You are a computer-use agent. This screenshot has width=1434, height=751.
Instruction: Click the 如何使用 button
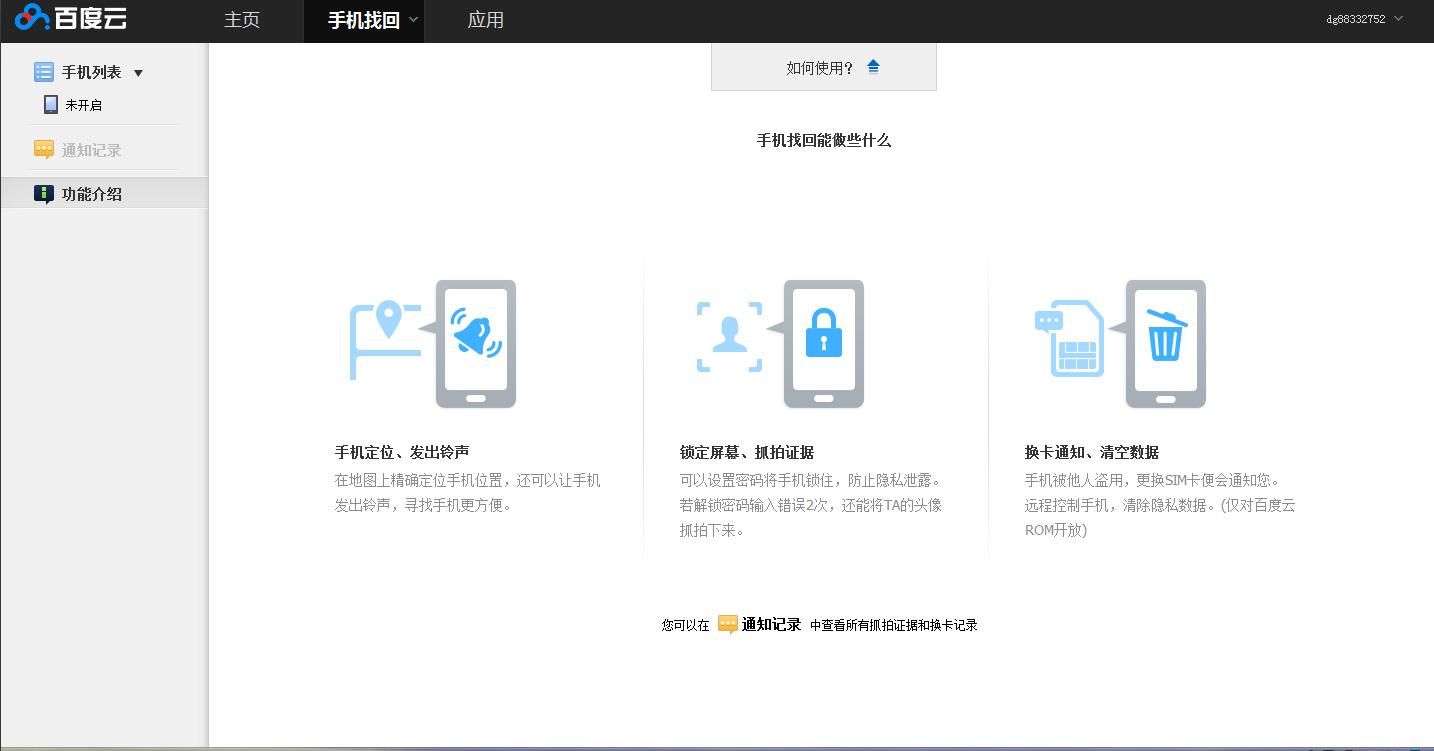pyautogui.click(x=823, y=66)
